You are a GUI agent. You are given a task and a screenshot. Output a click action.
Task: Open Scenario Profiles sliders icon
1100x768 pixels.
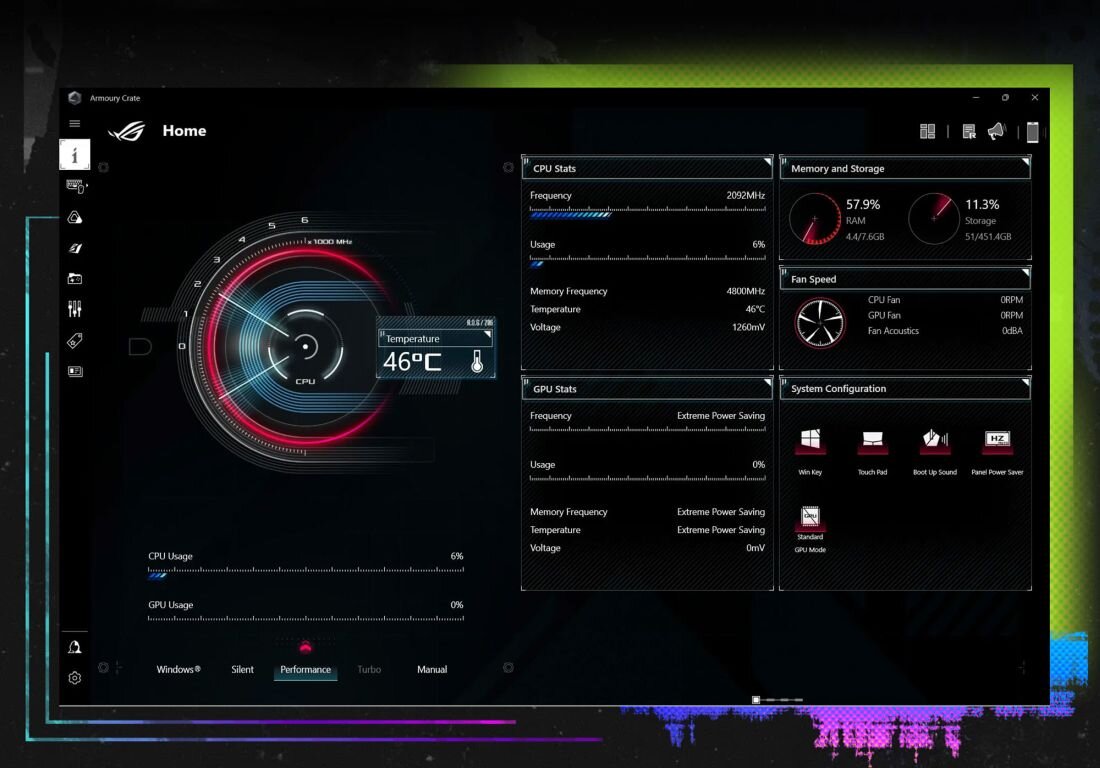tap(75, 310)
